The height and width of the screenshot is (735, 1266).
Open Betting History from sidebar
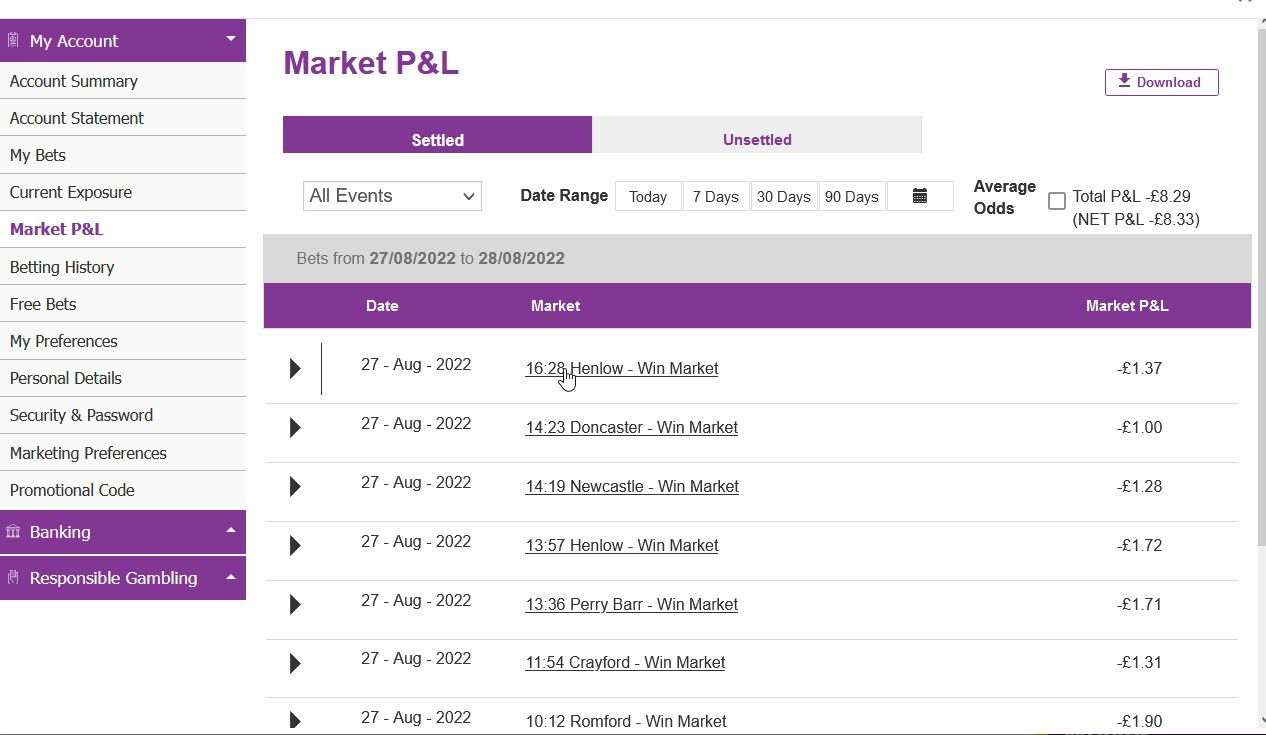point(62,267)
